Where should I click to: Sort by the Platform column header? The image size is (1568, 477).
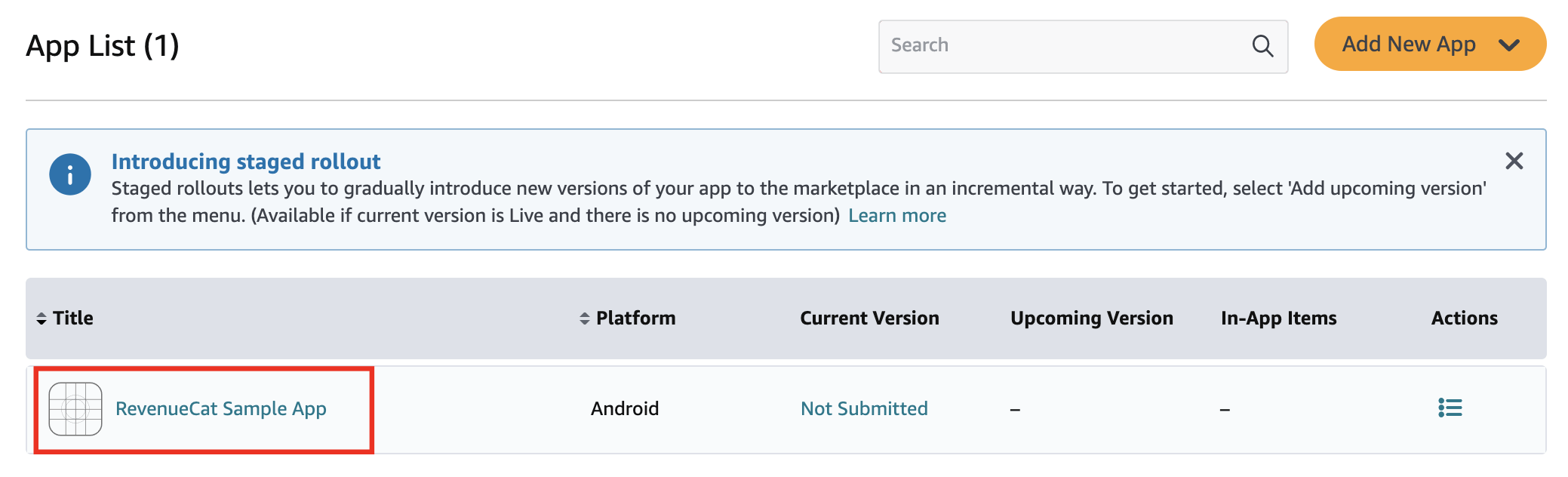click(635, 319)
